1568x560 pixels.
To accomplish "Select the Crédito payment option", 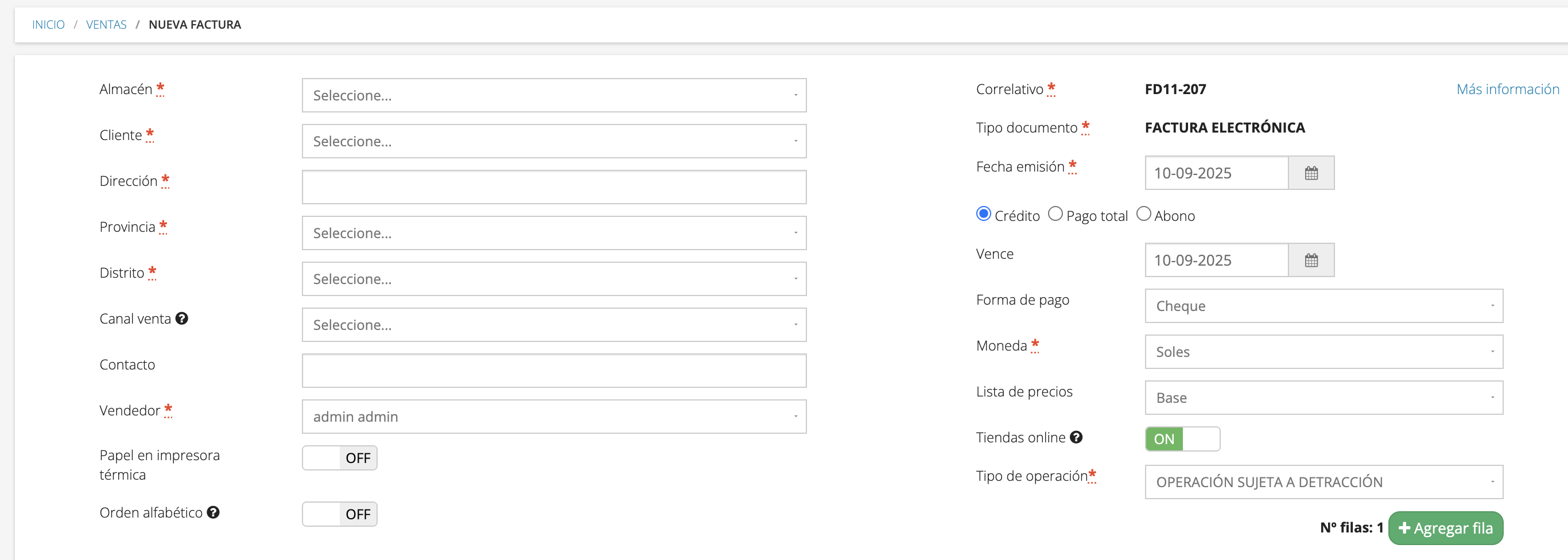I will [x=983, y=214].
